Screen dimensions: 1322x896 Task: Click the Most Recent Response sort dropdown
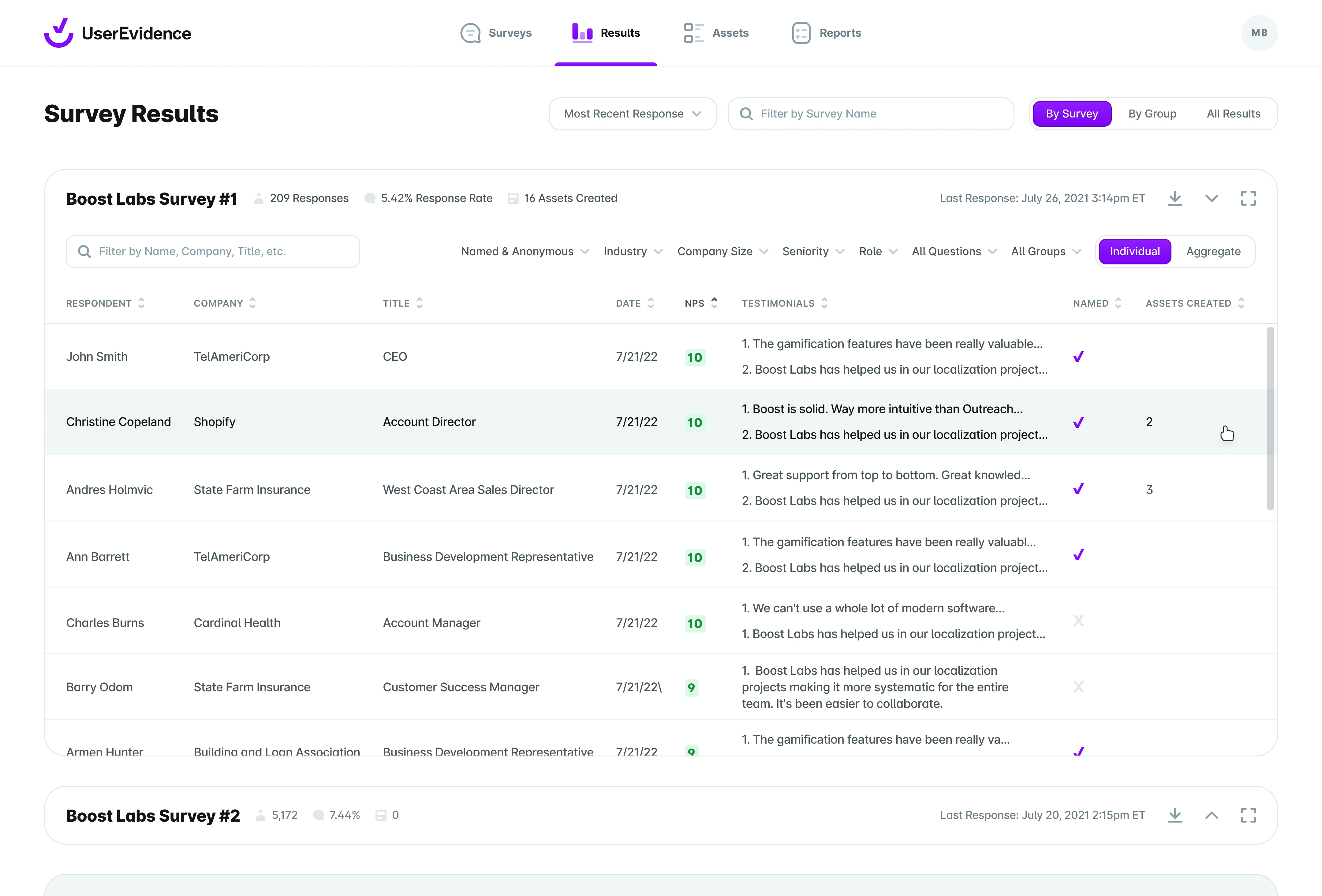(632, 113)
